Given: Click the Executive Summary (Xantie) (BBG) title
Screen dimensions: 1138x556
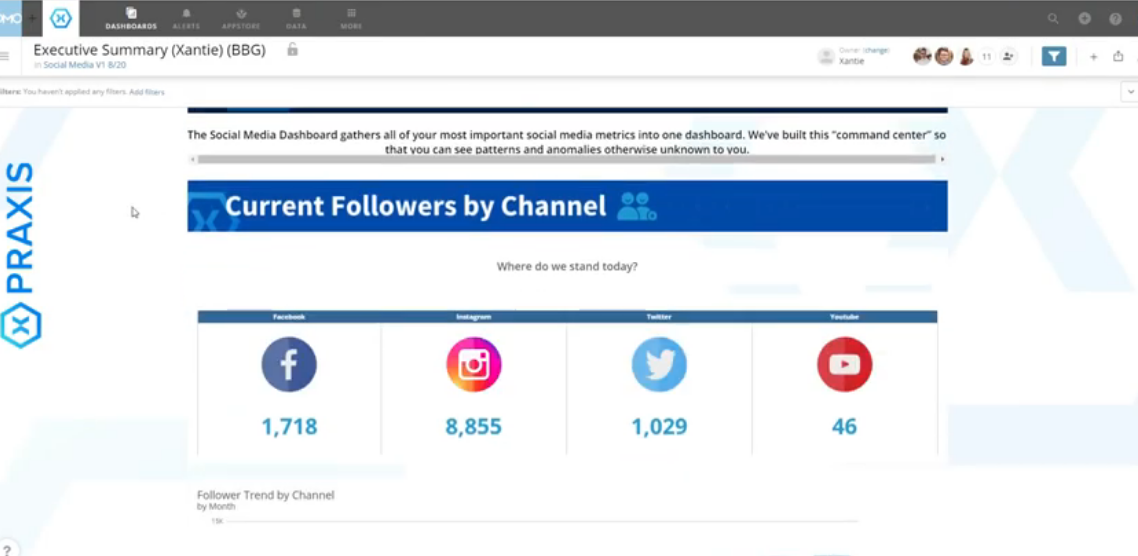Looking at the screenshot, I should tap(150, 50).
